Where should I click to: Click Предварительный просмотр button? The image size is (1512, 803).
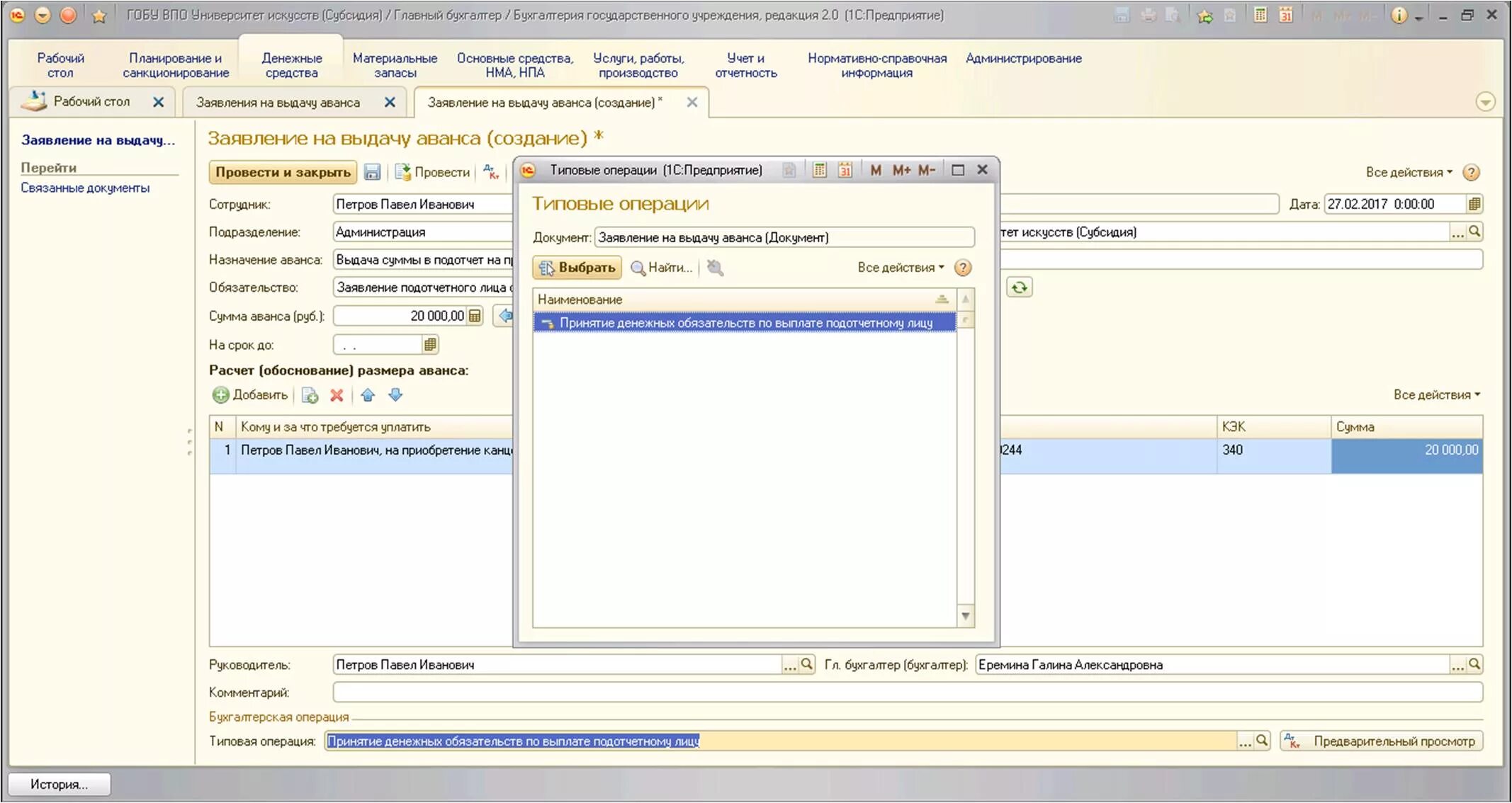[1382, 741]
